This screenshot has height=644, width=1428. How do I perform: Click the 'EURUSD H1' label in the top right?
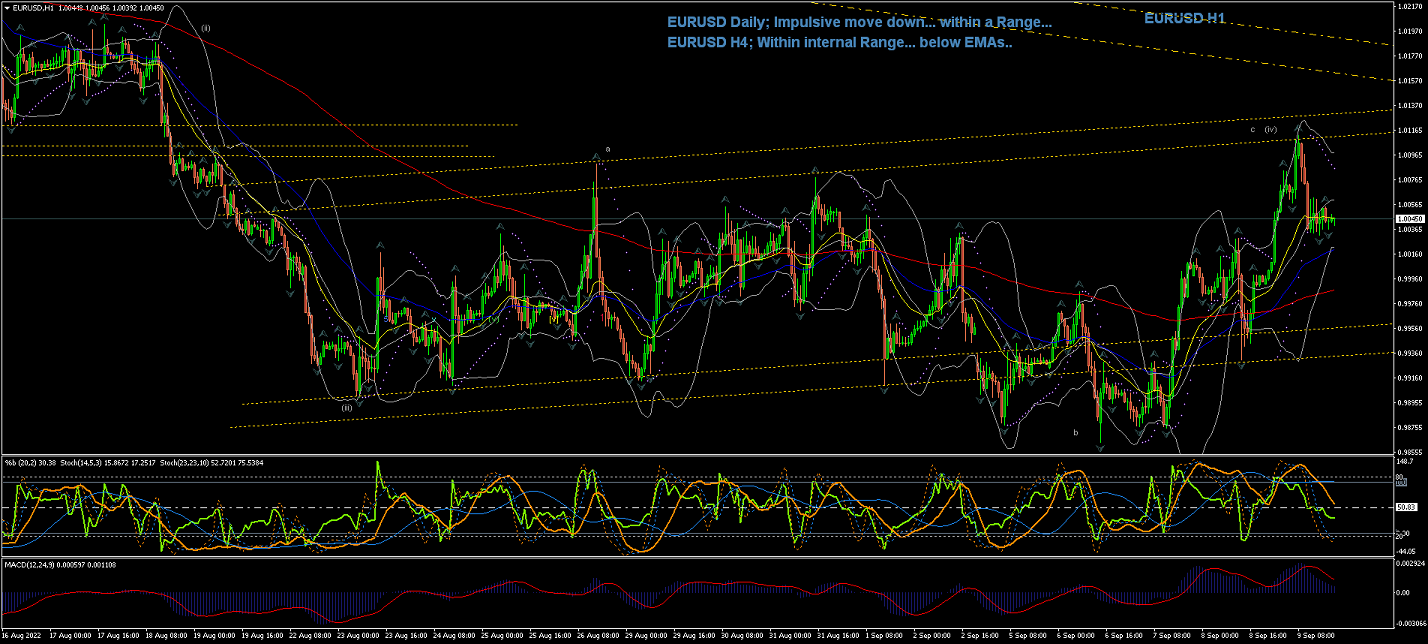1184,18
